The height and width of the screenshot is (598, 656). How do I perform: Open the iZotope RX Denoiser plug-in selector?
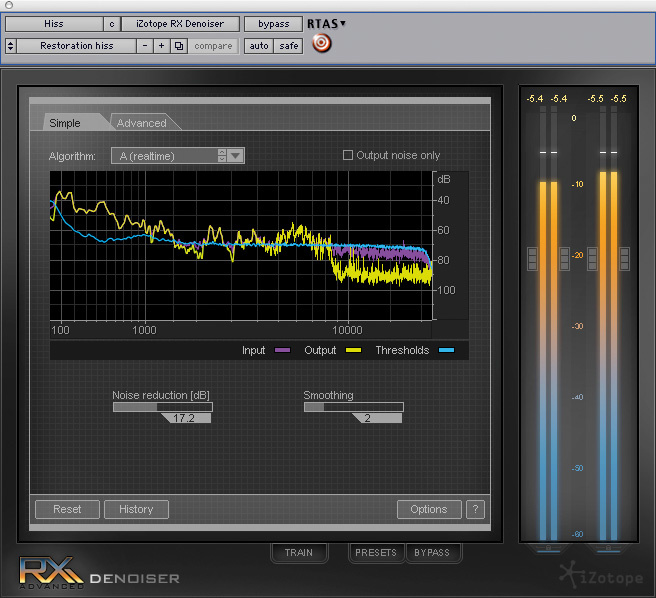pos(180,24)
